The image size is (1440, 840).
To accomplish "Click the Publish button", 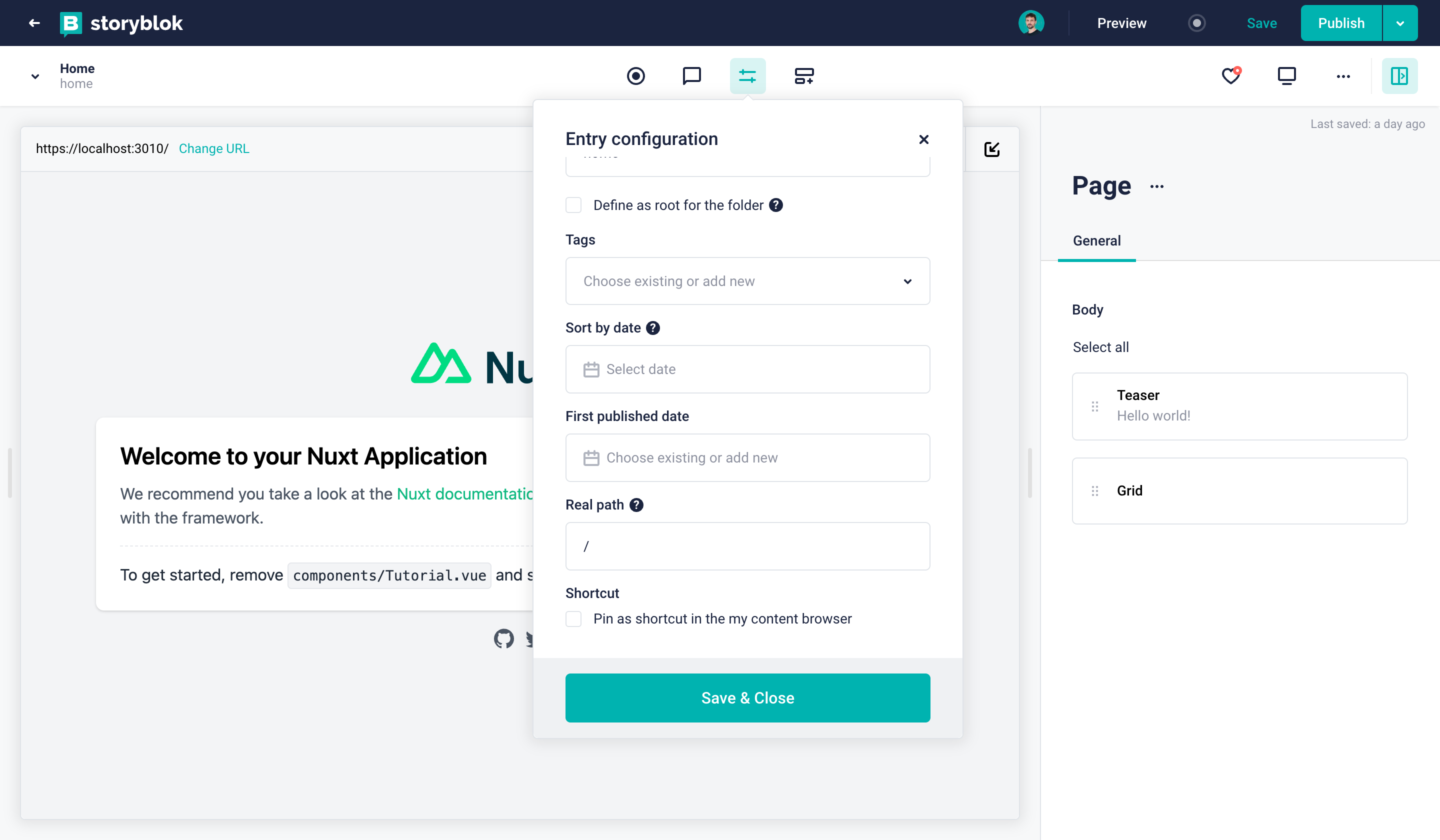I will point(1341,23).
